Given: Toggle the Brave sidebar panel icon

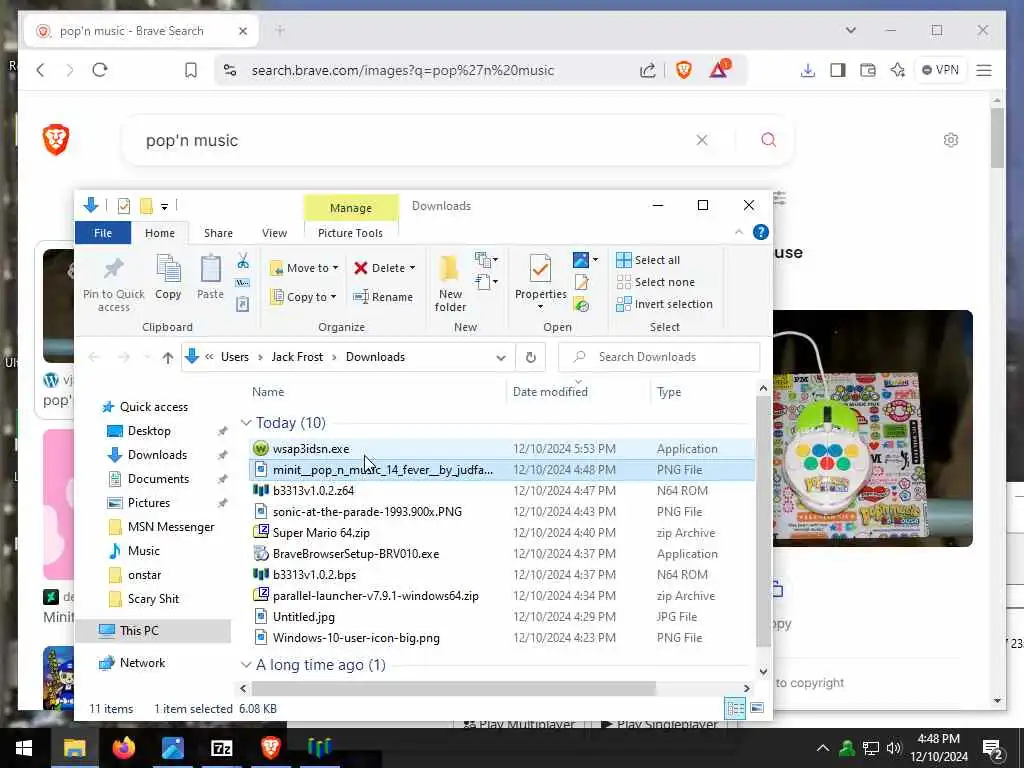Looking at the screenshot, I should click(x=838, y=70).
